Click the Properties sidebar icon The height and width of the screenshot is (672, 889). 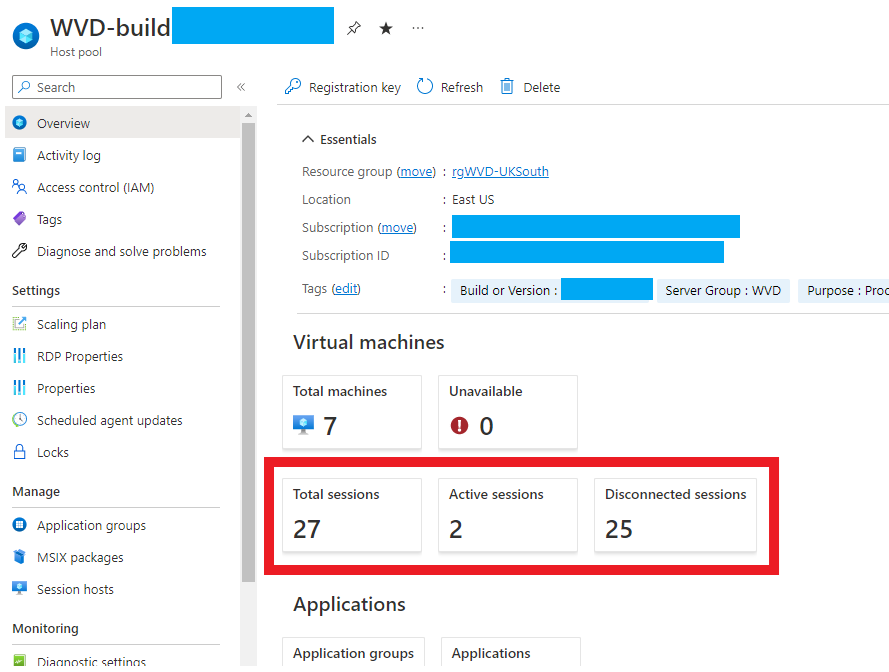[19, 388]
